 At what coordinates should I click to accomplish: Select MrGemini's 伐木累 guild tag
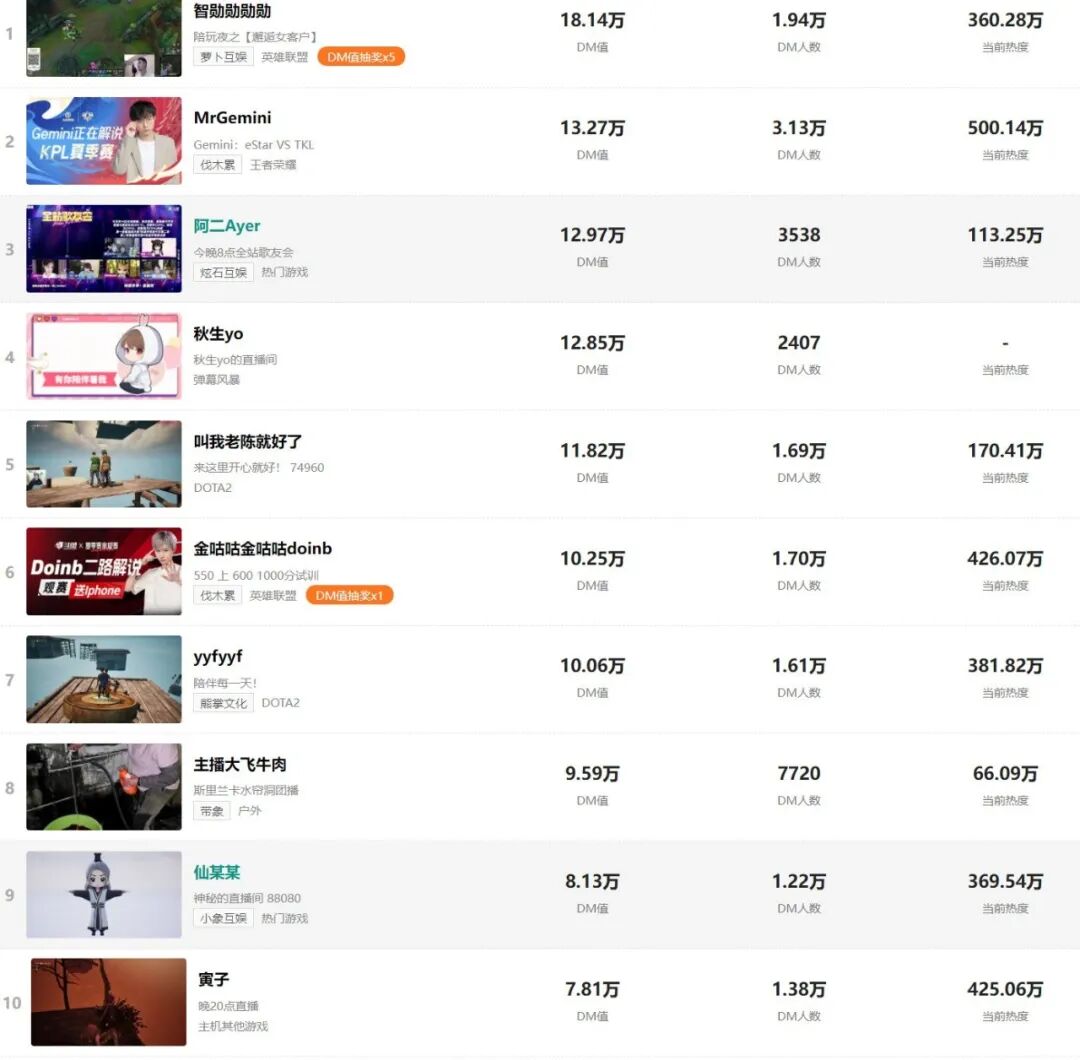click(x=218, y=165)
